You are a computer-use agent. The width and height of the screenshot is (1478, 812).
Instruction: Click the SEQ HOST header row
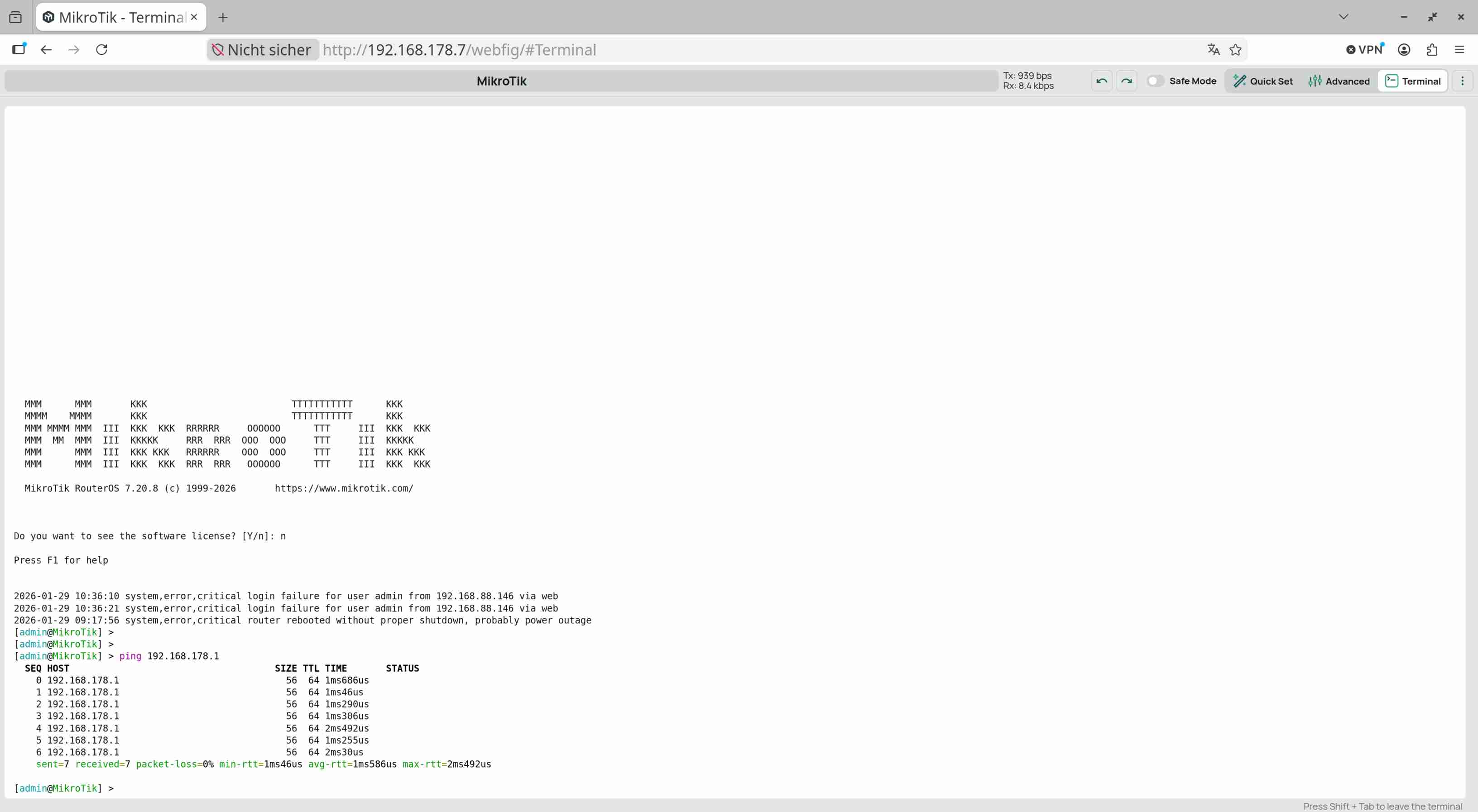221,669
